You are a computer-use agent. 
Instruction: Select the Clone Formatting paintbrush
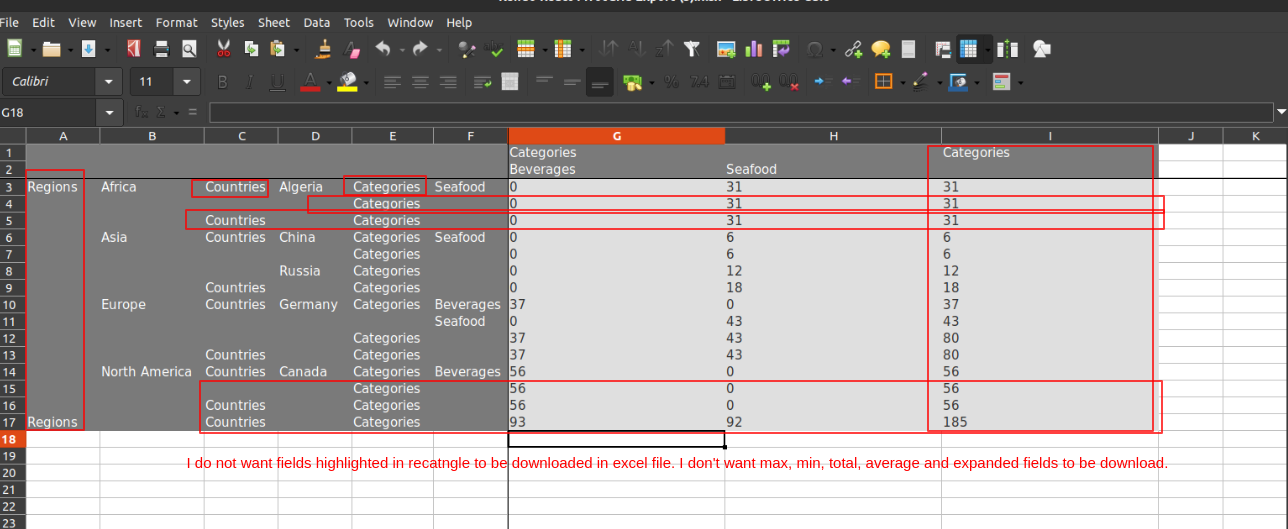[323, 49]
